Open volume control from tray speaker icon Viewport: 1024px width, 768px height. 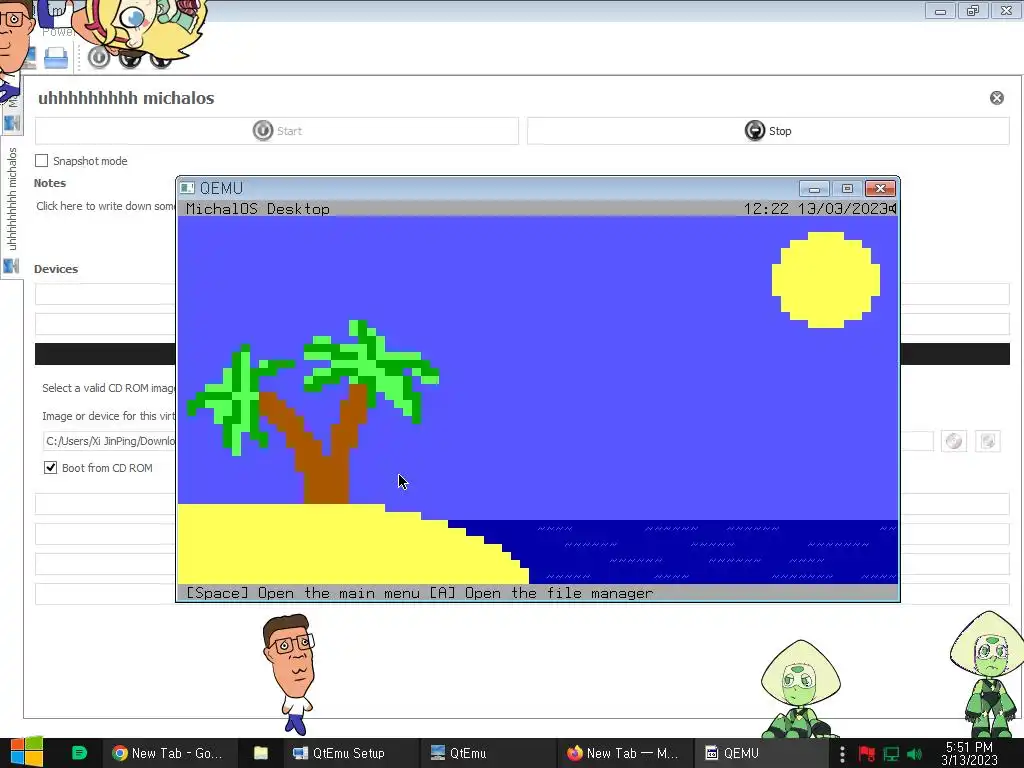[915, 754]
